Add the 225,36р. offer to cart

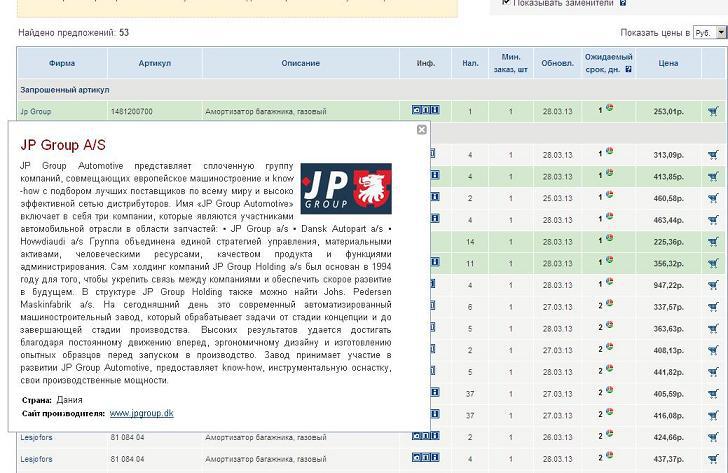pos(713,242)
